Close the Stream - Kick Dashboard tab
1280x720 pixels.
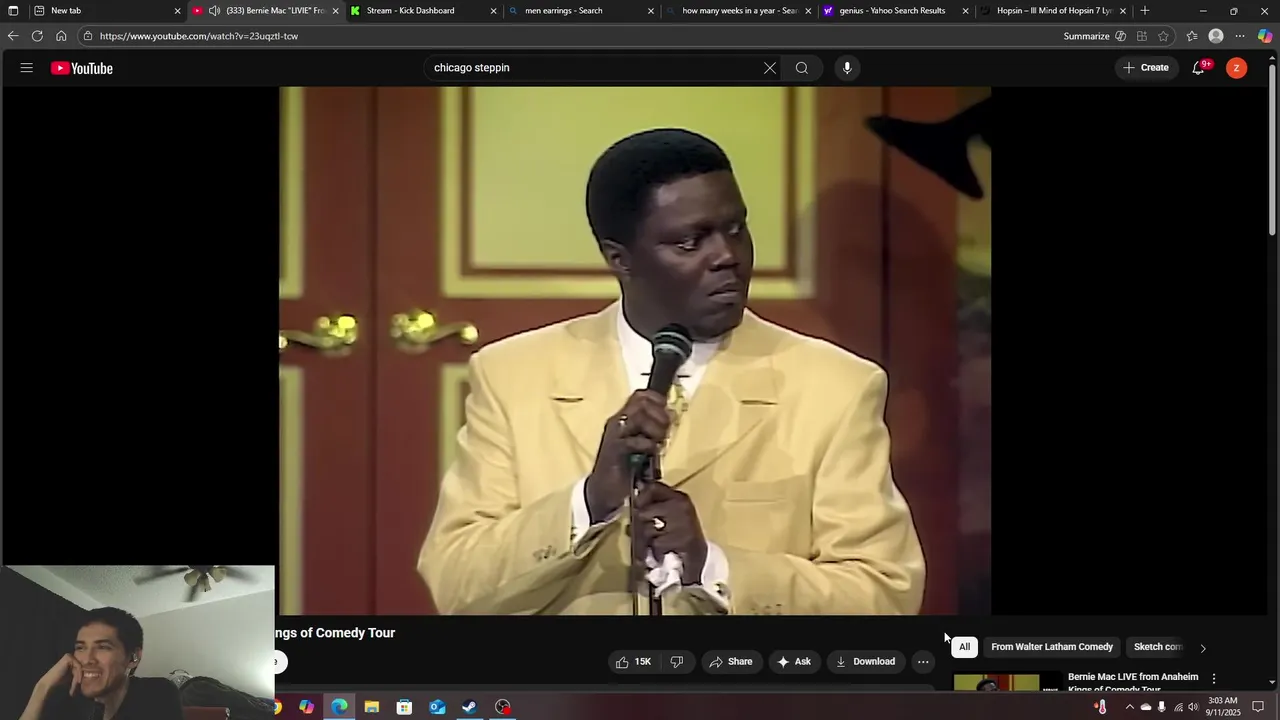tap(493, 11)
